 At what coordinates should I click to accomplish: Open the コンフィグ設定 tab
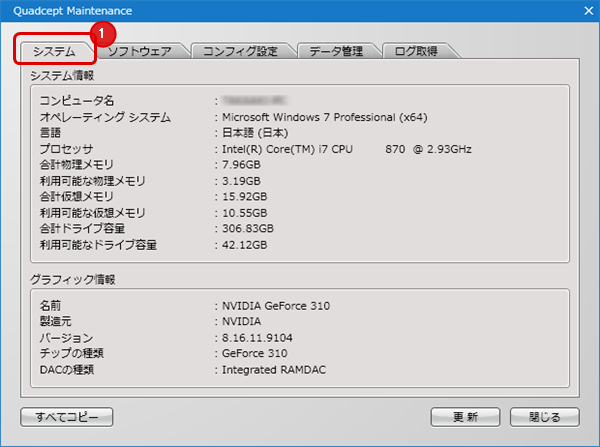(240, 51)
